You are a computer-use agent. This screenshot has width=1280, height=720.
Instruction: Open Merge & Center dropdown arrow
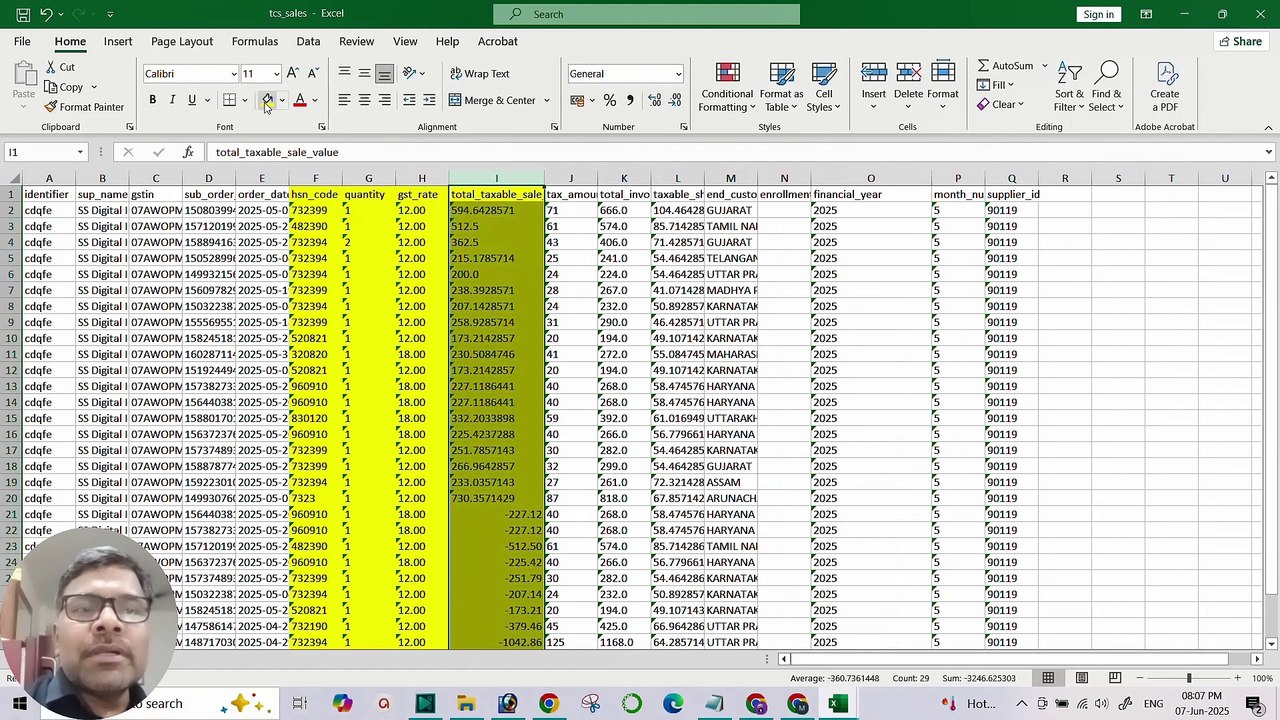(x=546, y=100)
